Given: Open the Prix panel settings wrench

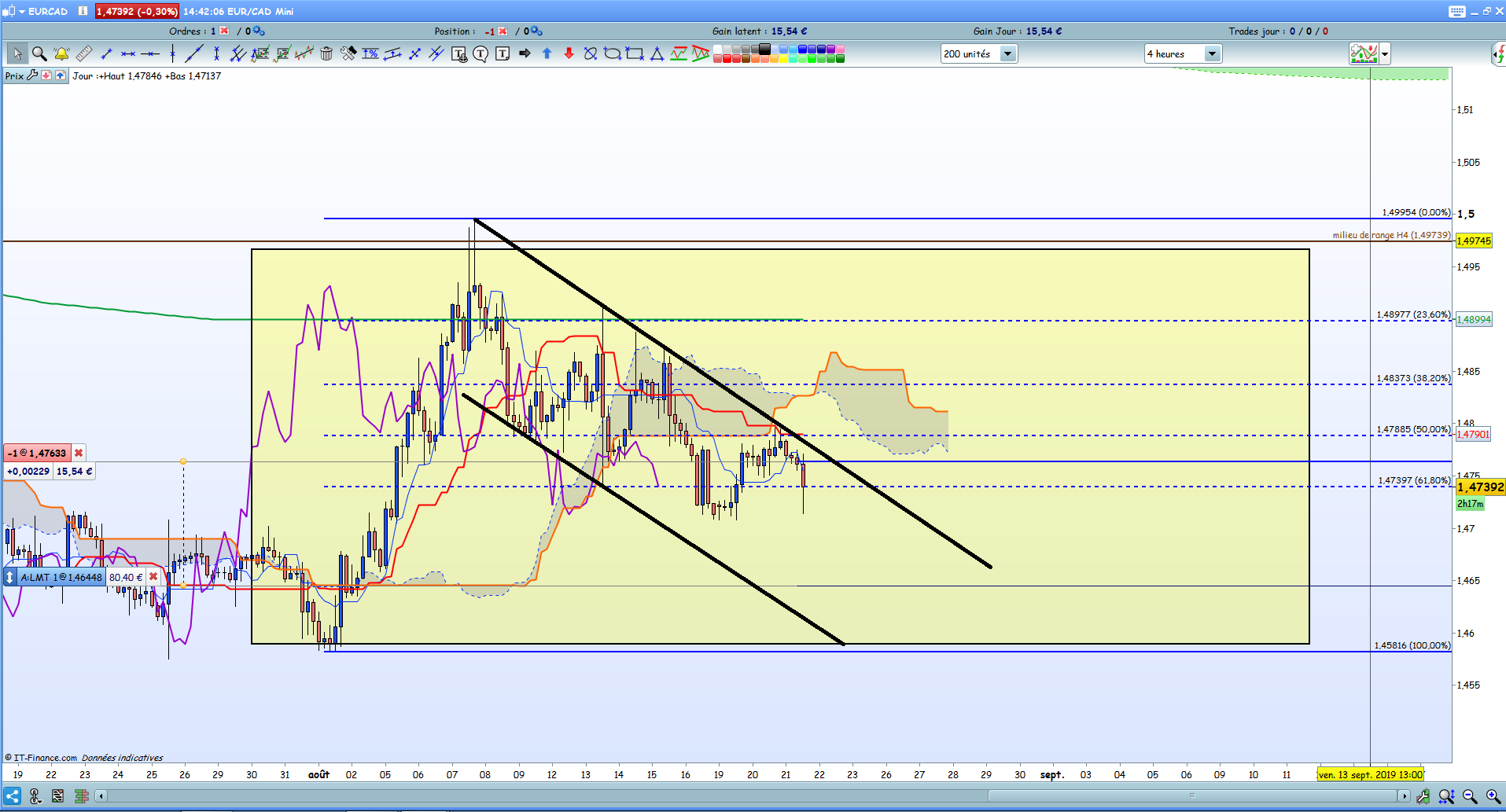Looking at the screenshot, I should [x=32, y=75].
